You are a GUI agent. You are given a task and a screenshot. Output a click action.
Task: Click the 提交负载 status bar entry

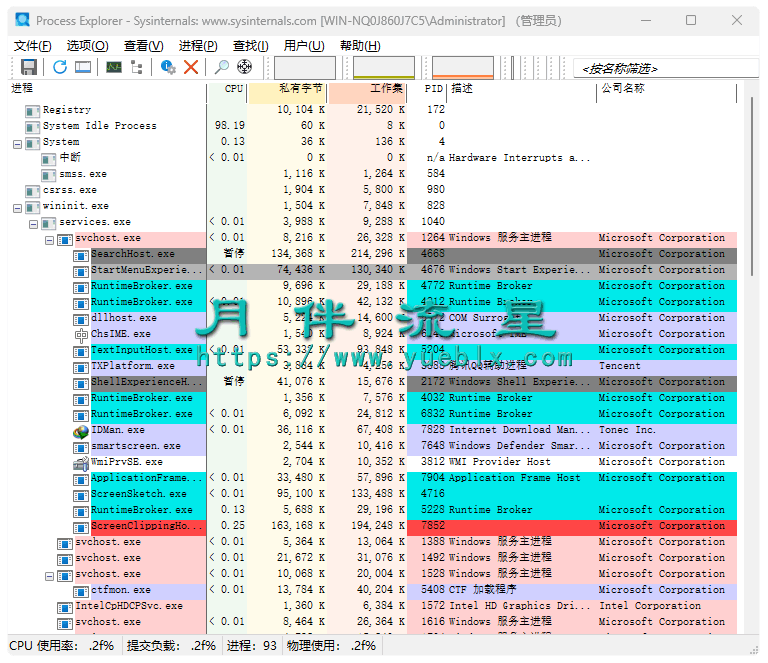tap(171, 646)
